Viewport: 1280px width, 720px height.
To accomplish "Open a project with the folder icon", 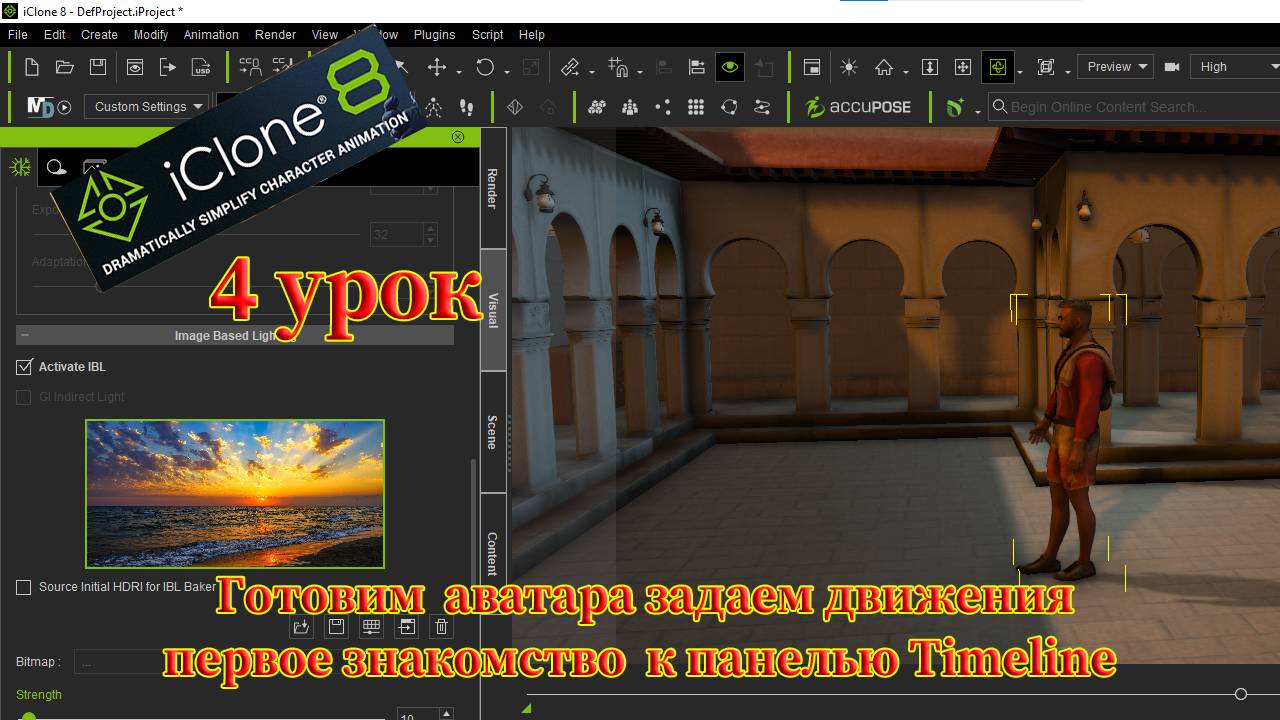I will [65, 67].
